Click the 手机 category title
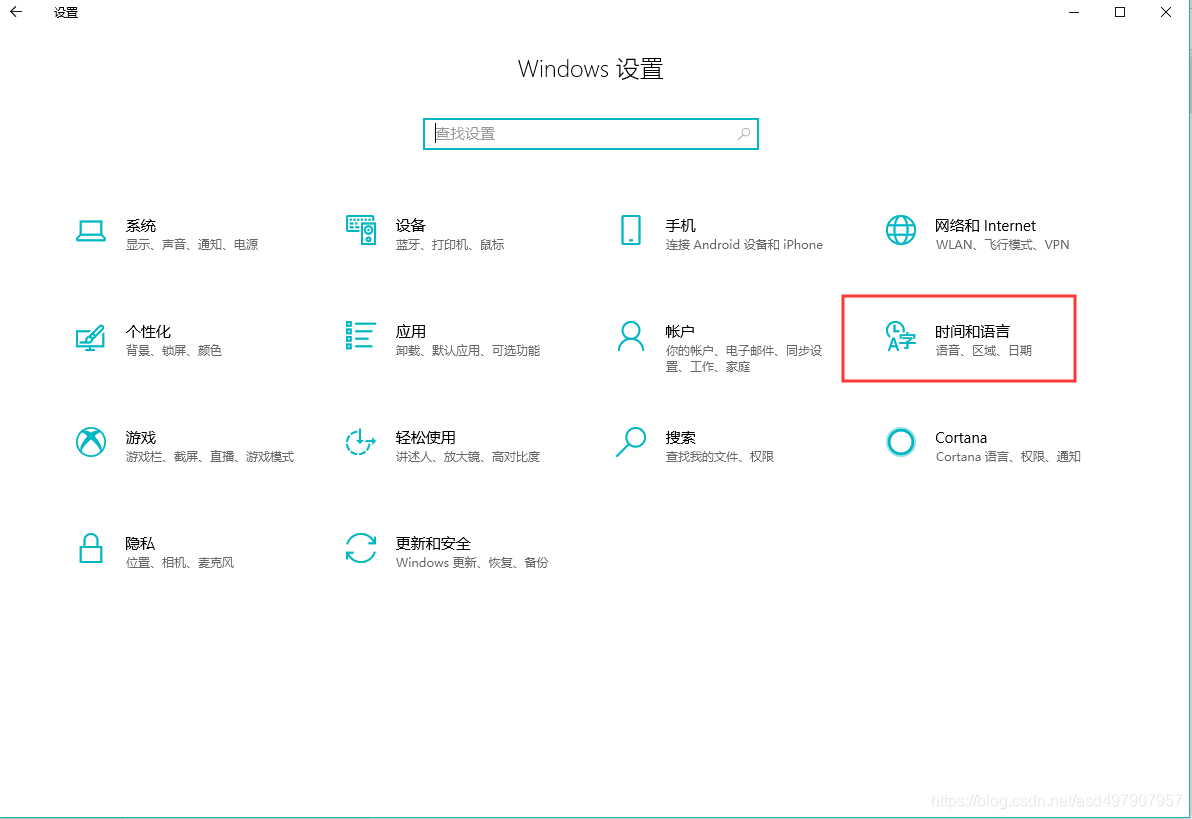1192x819 pixels. point(680,226)
